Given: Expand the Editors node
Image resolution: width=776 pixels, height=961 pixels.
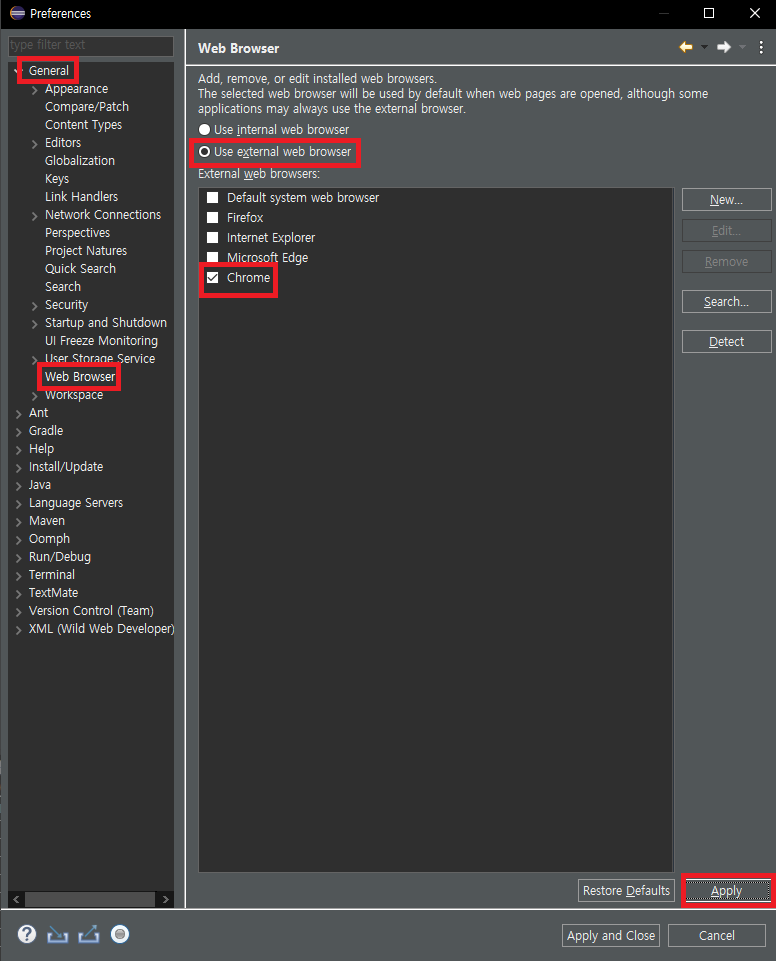Looking at the screenshot, I should tap(35, 144).
